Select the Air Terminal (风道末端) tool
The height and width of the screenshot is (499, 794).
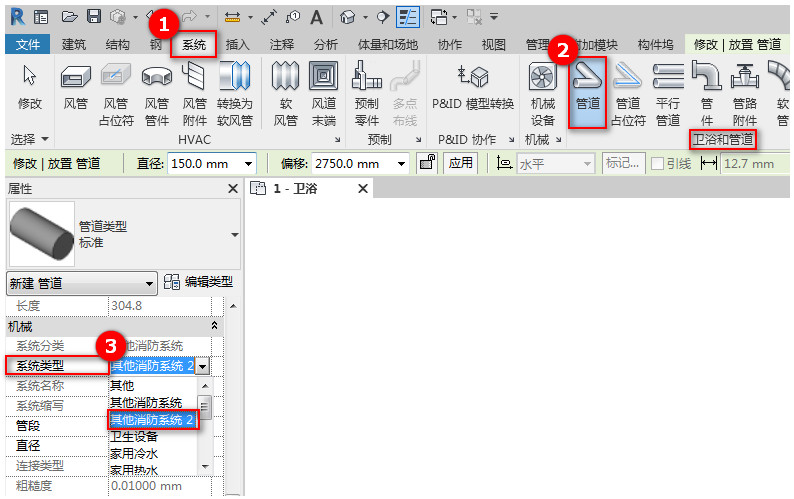tap(324, 94)
